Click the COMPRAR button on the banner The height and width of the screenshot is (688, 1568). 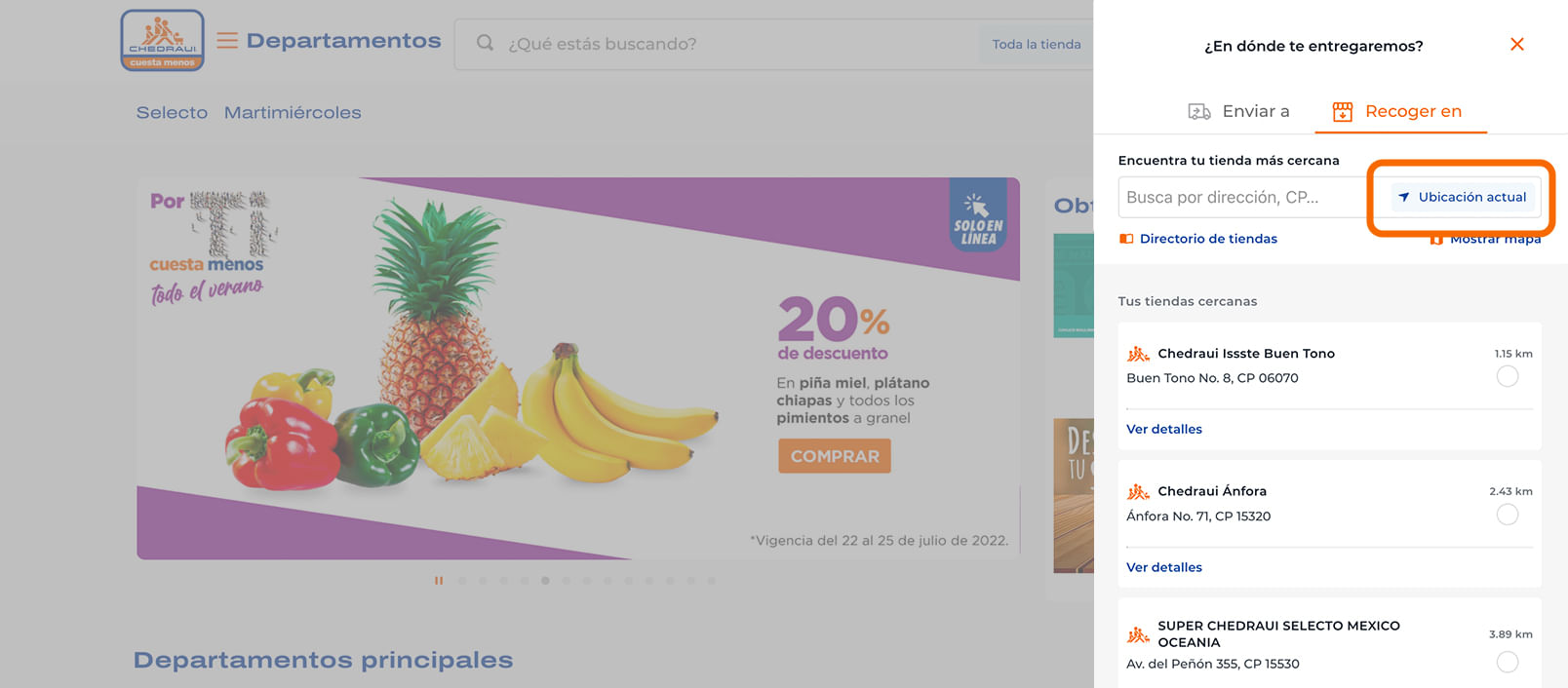coord(835,456)
